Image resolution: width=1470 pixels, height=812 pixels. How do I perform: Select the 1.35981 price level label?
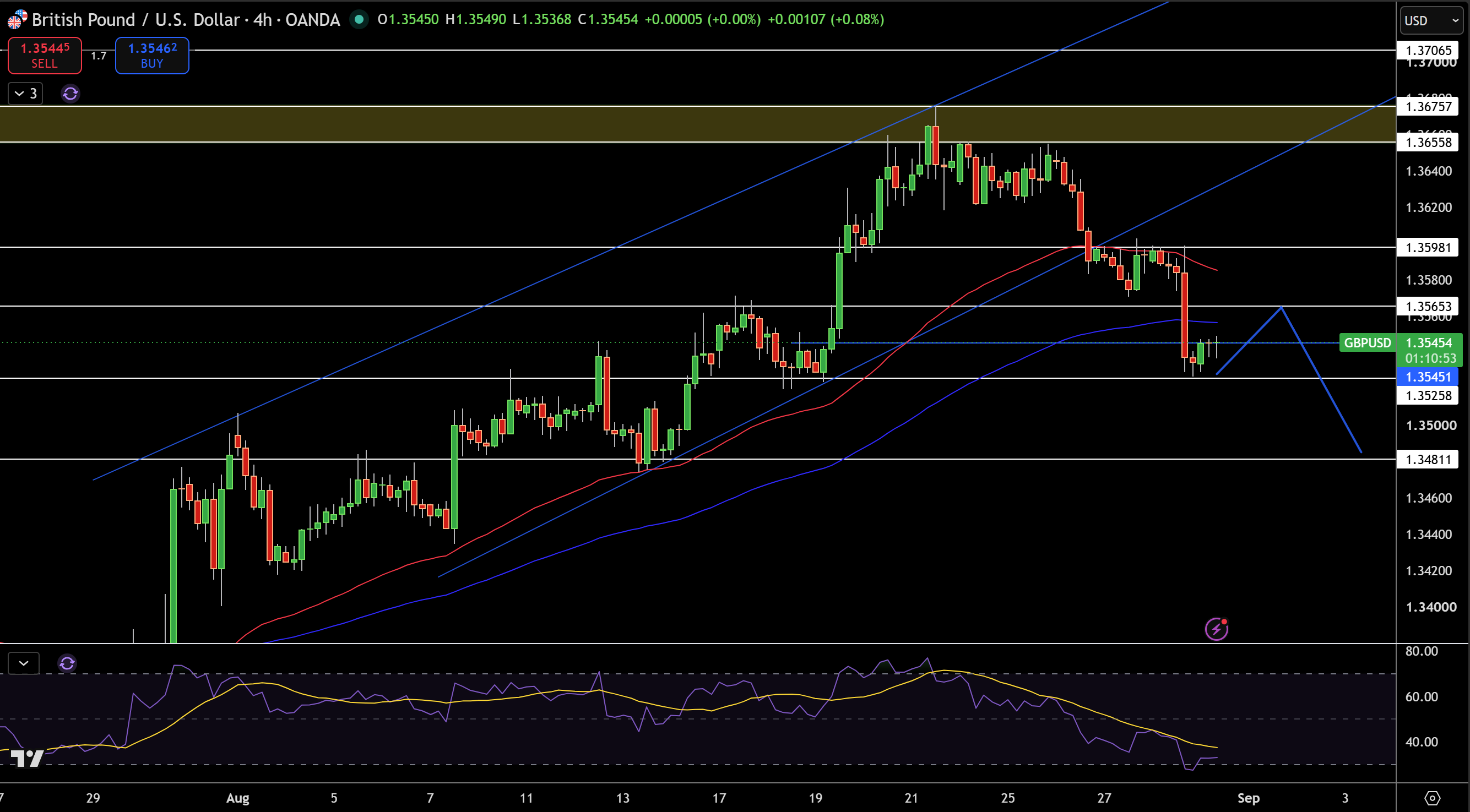click(1427, 247)
